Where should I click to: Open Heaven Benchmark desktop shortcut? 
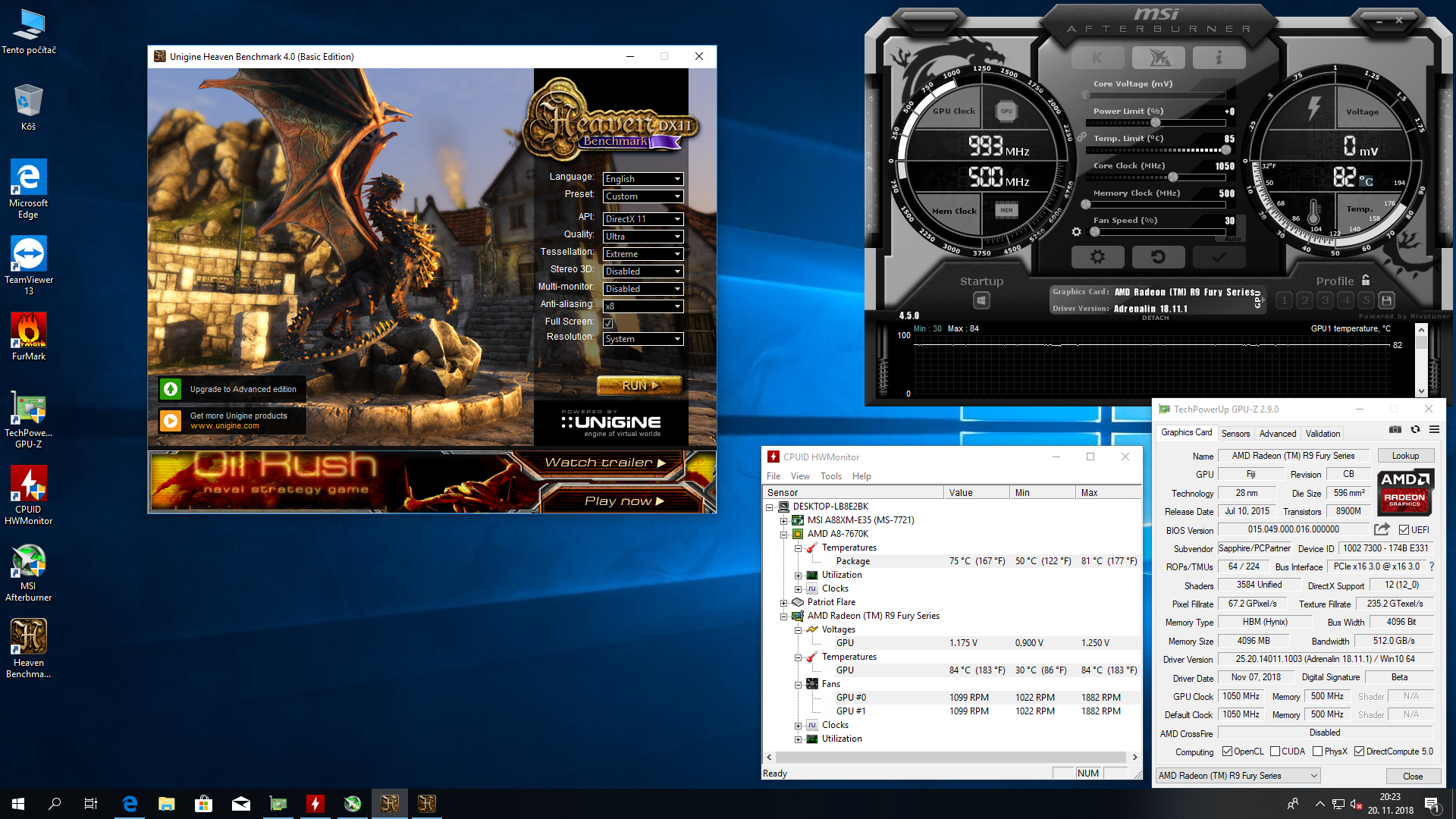tap(29, 648)
